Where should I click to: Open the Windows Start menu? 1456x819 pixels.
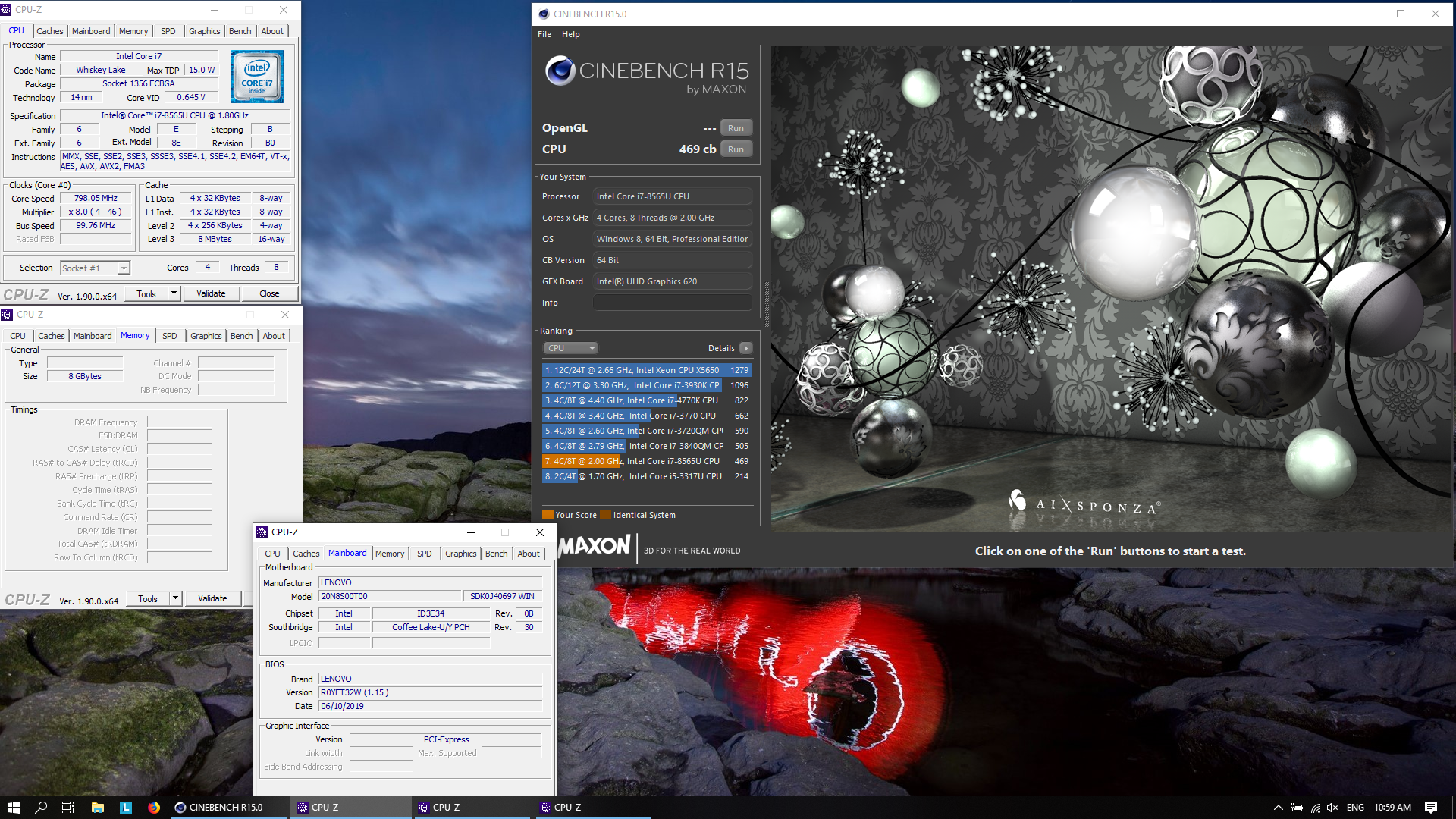point(13,808)
